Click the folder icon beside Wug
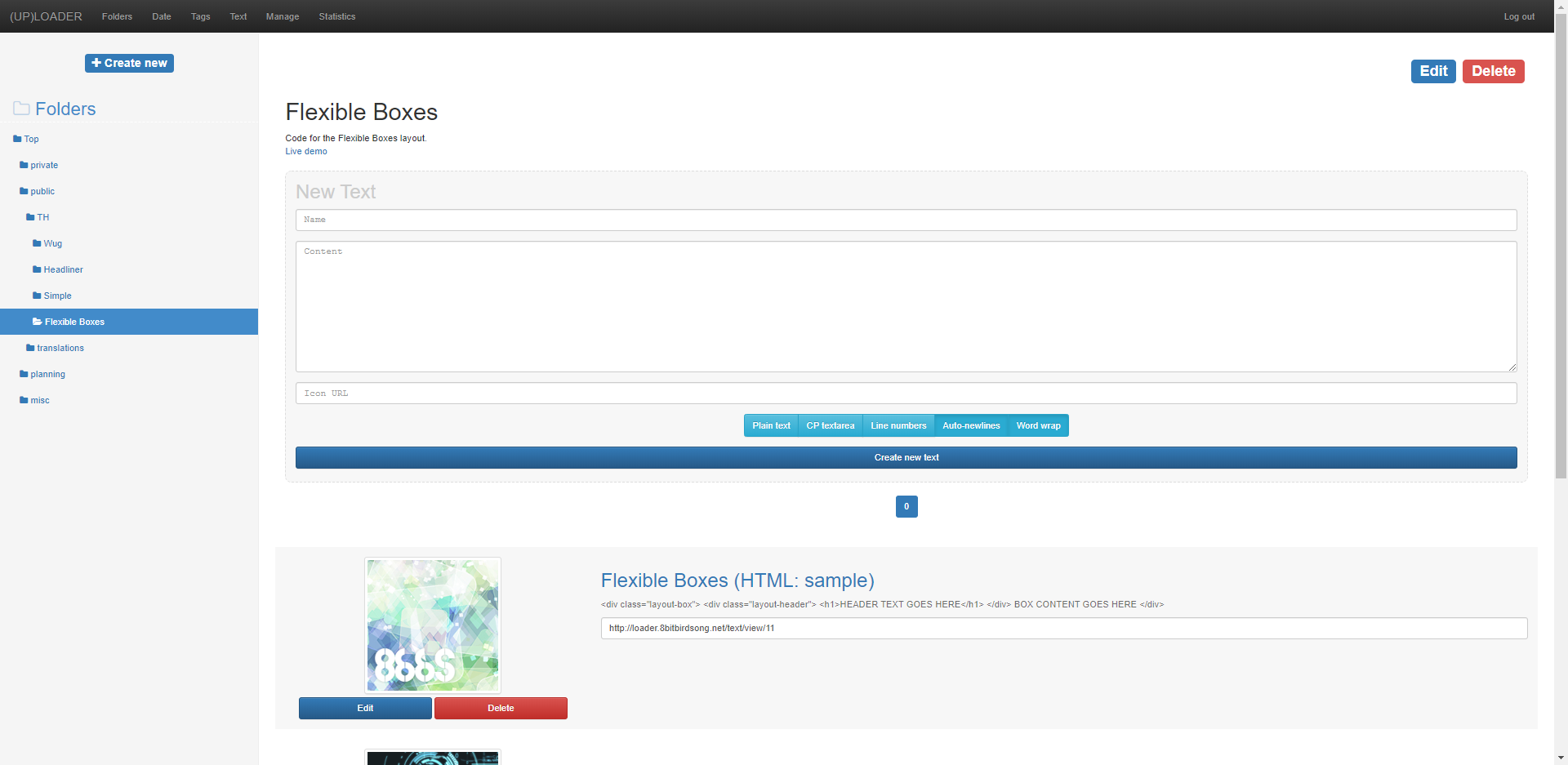The height and width of the screenshot is (765, 1568). (x=37, y=243)
